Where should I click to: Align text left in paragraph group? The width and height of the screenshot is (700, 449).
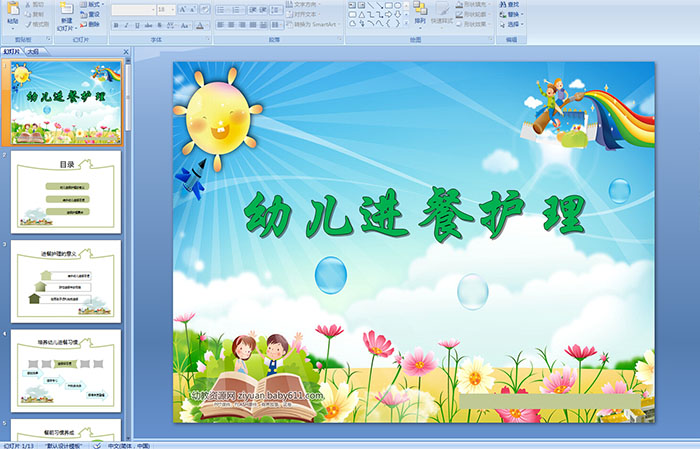tap(221, 25)
